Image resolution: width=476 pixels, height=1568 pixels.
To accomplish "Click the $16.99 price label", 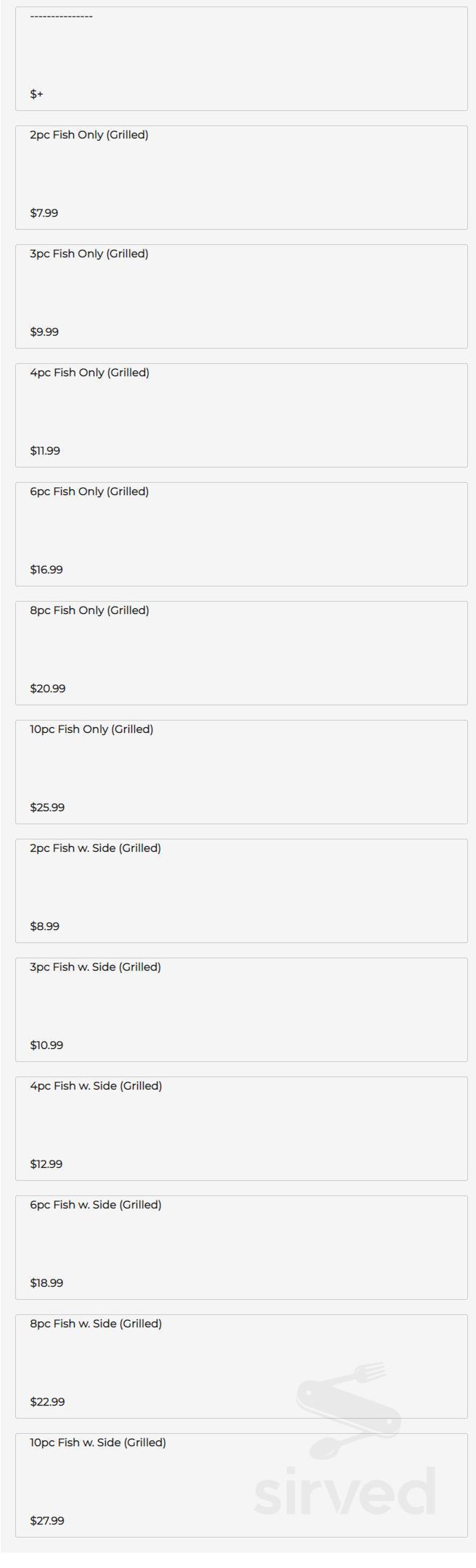I will point(46,570).
